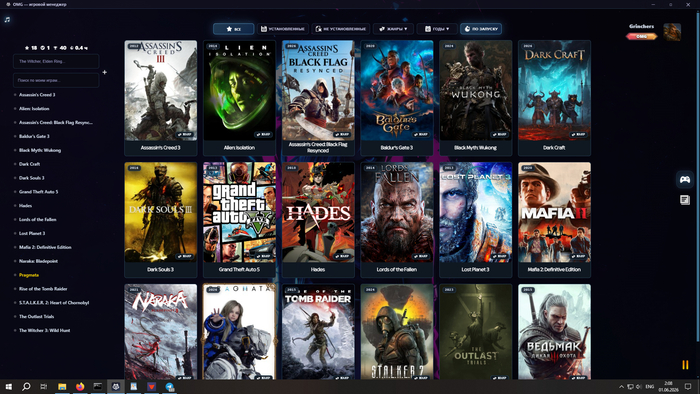Open Windows Start menu
Screen dimensions: 700x394
click(x=8, y=386)
